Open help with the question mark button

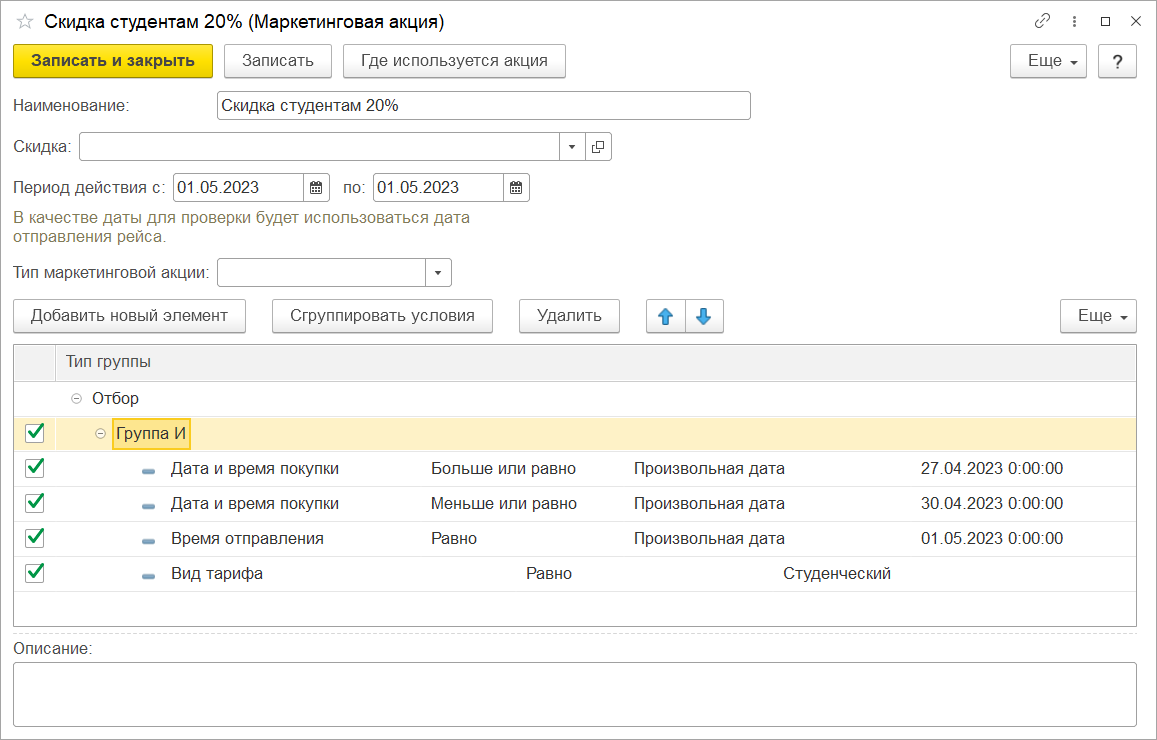pyautogui.click(x=1117, y=61)
